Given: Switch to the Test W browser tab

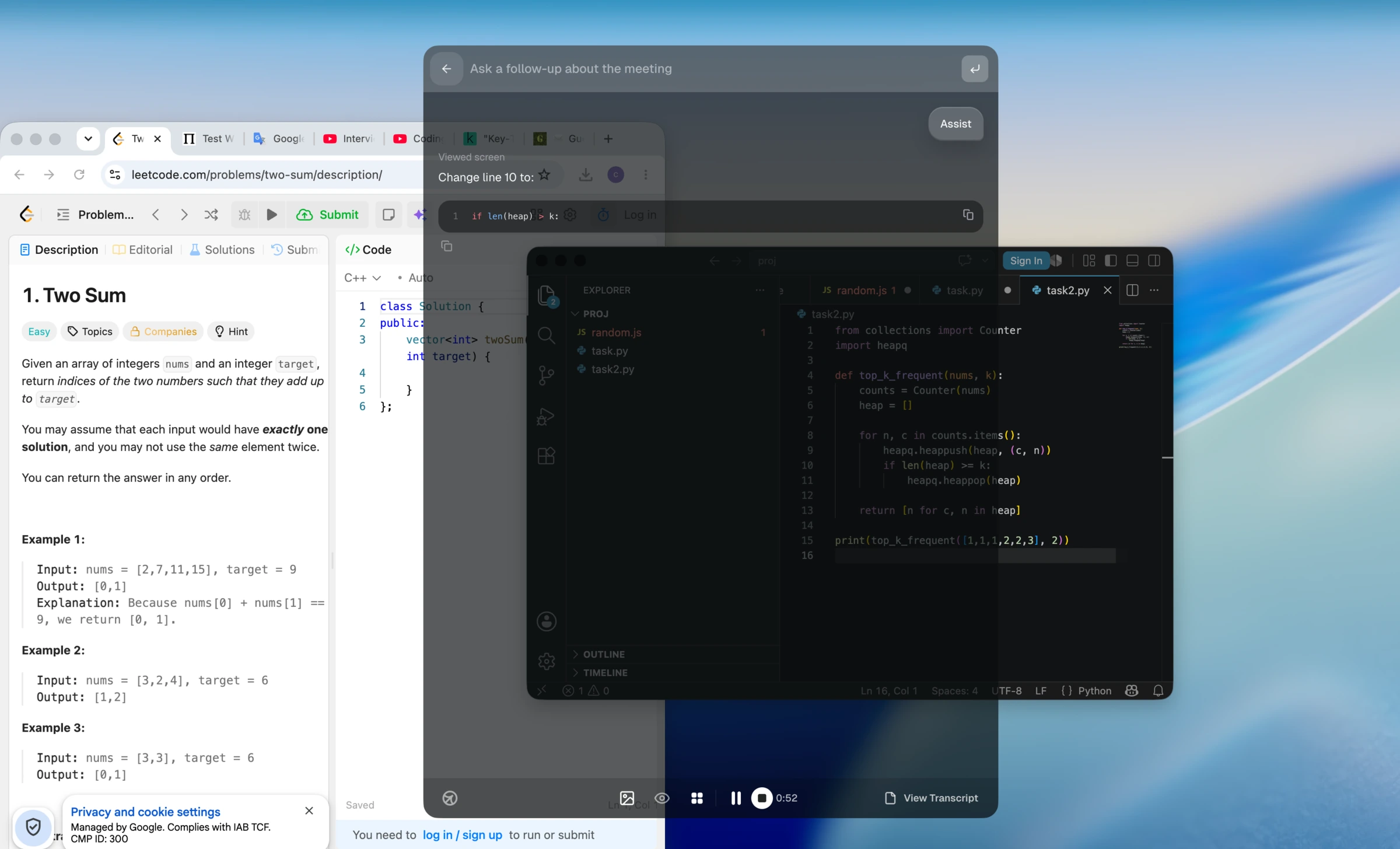Looking at the screenshot, I should click(x=208, y=139).
